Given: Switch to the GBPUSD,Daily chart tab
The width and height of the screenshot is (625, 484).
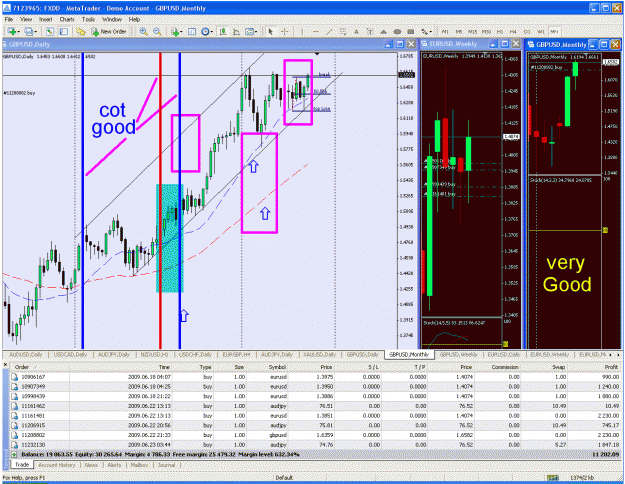Looking at the screenshot, I should tap(362, 354).
